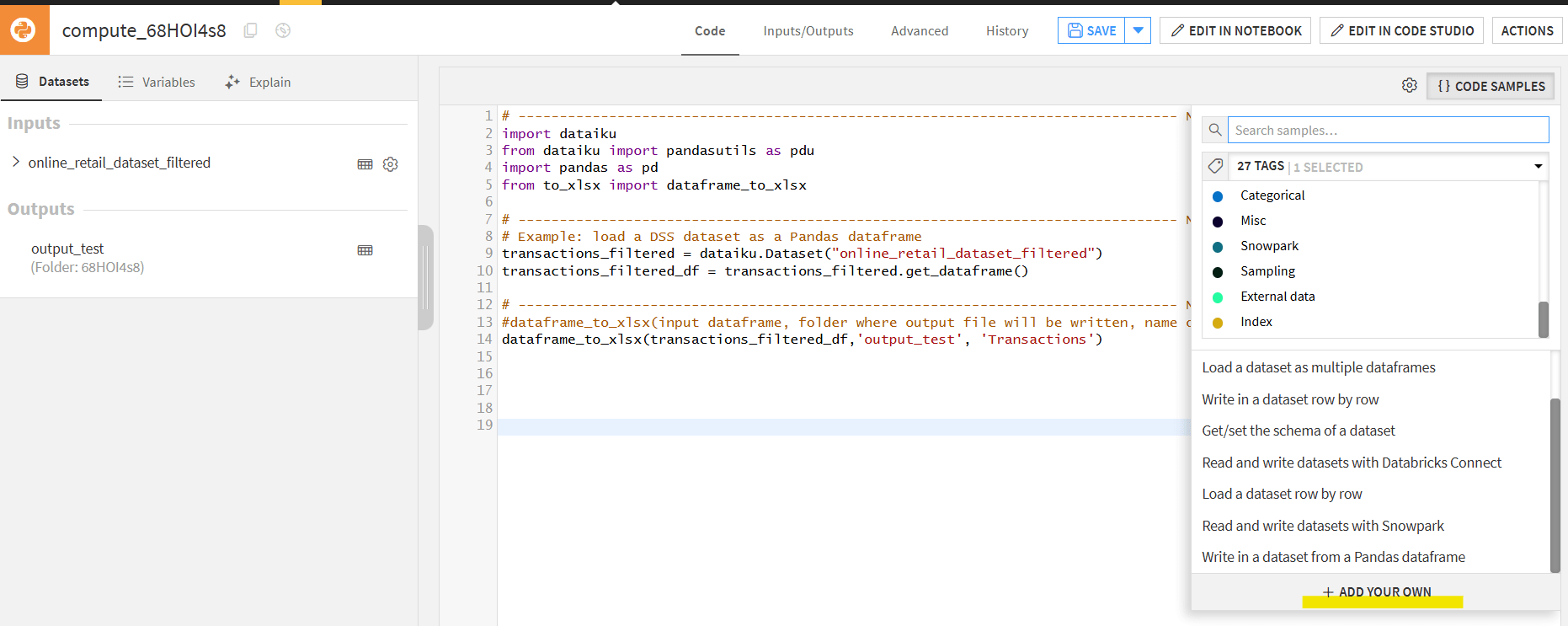Open 'Load a dataset row by row' sample
The height and width of the screenshot is (626, 1568).
coord(1282,494)
